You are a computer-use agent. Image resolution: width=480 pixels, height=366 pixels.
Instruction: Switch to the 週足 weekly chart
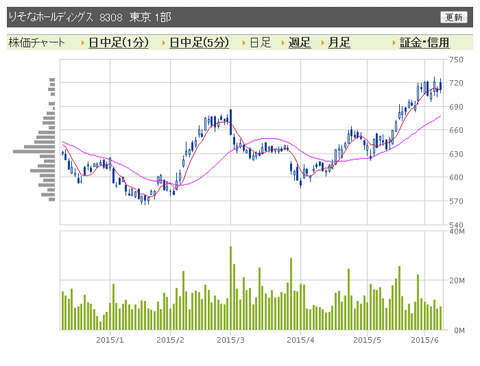tap(299, 43)
